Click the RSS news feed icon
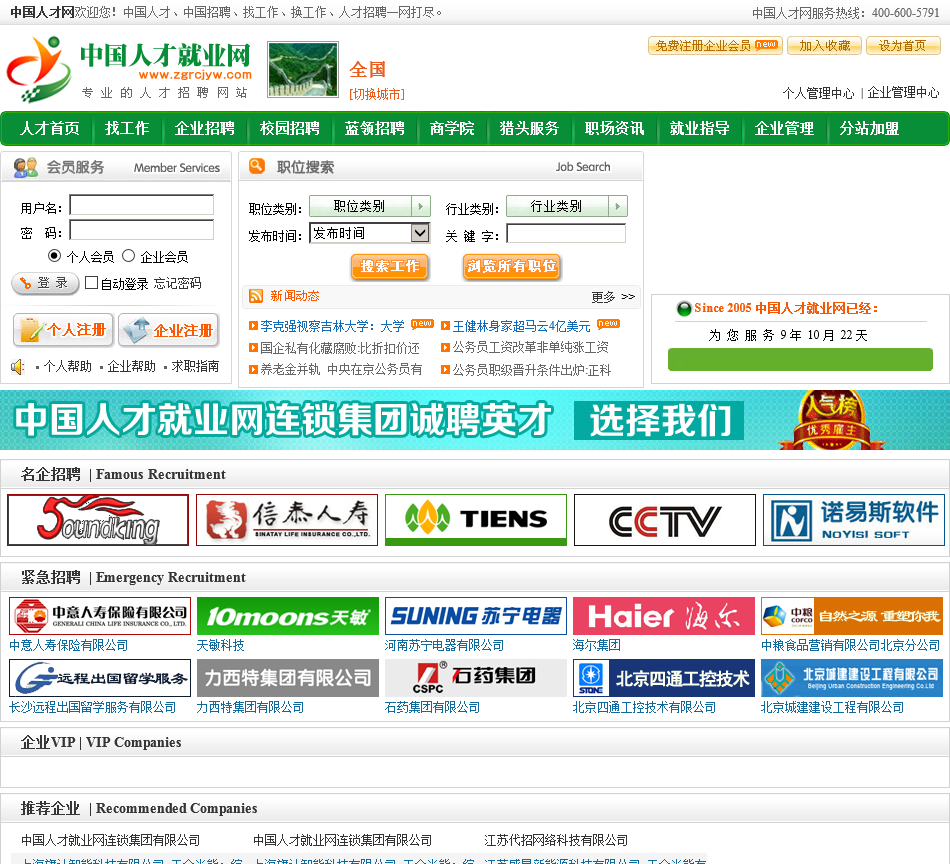The height and width of the screenshot is (864, 950). [256, 296]
